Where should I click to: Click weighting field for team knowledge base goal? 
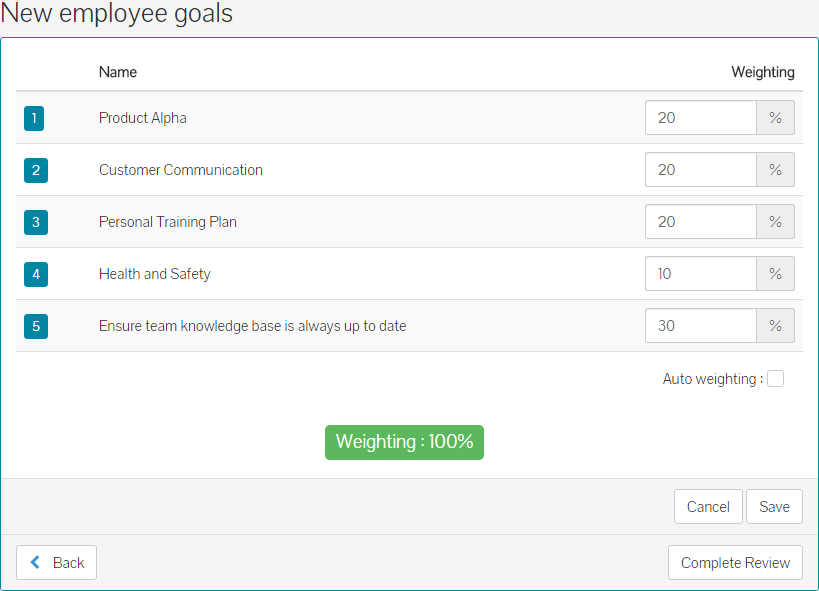700,326
